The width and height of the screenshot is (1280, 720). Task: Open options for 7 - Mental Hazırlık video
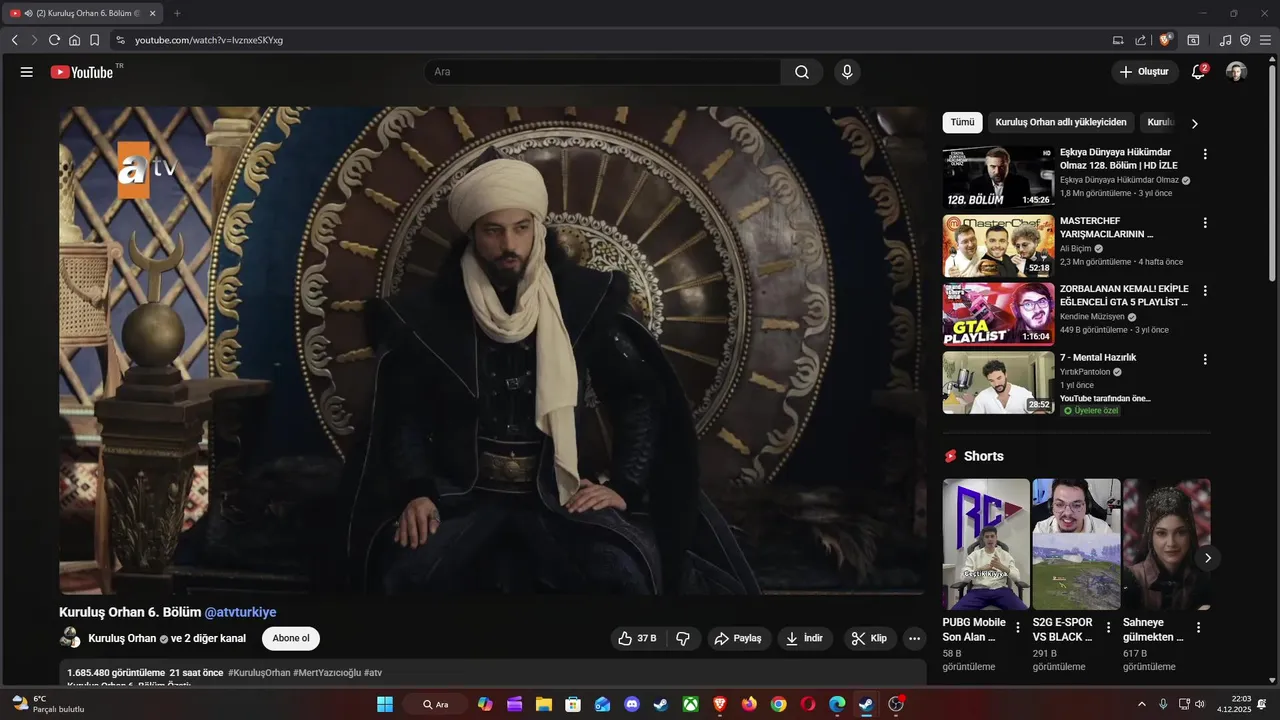[x=1205, y=359]
